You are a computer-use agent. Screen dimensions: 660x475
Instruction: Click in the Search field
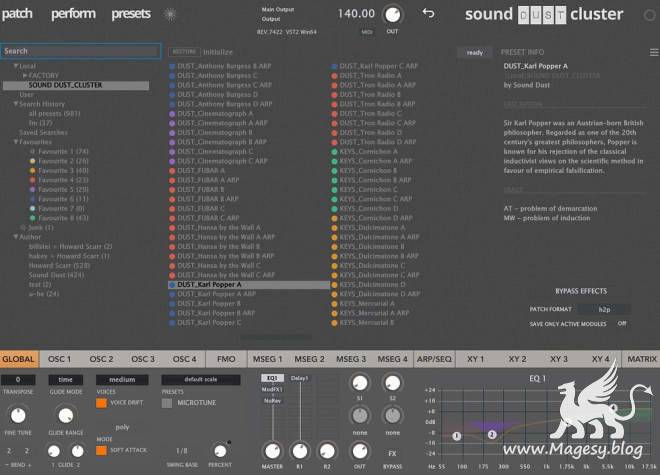[x=81, y=51]
